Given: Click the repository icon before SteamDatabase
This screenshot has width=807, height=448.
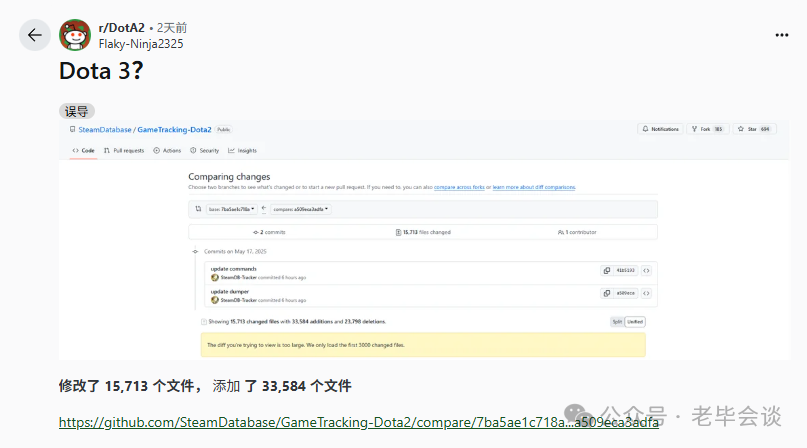Looking at the screenshot, I should pyautogui.click(x=73, y=129).
